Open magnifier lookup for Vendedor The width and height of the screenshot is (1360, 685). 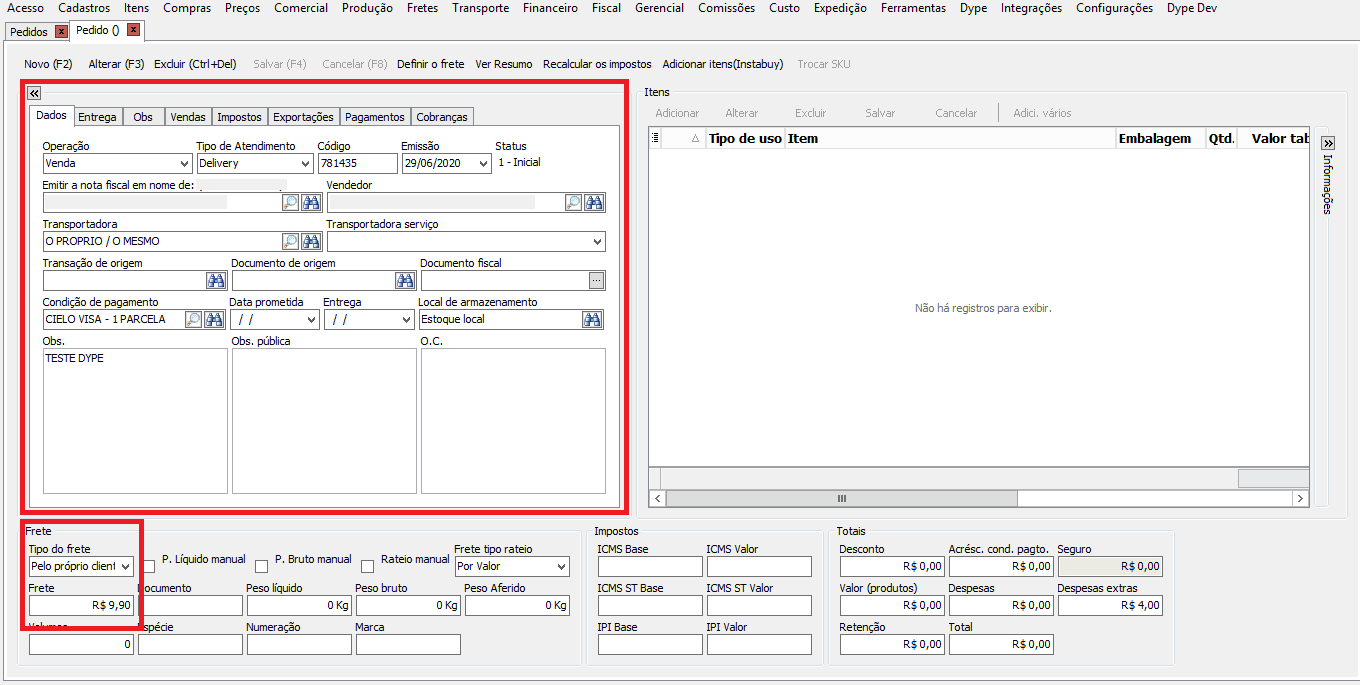pos(574,202)
